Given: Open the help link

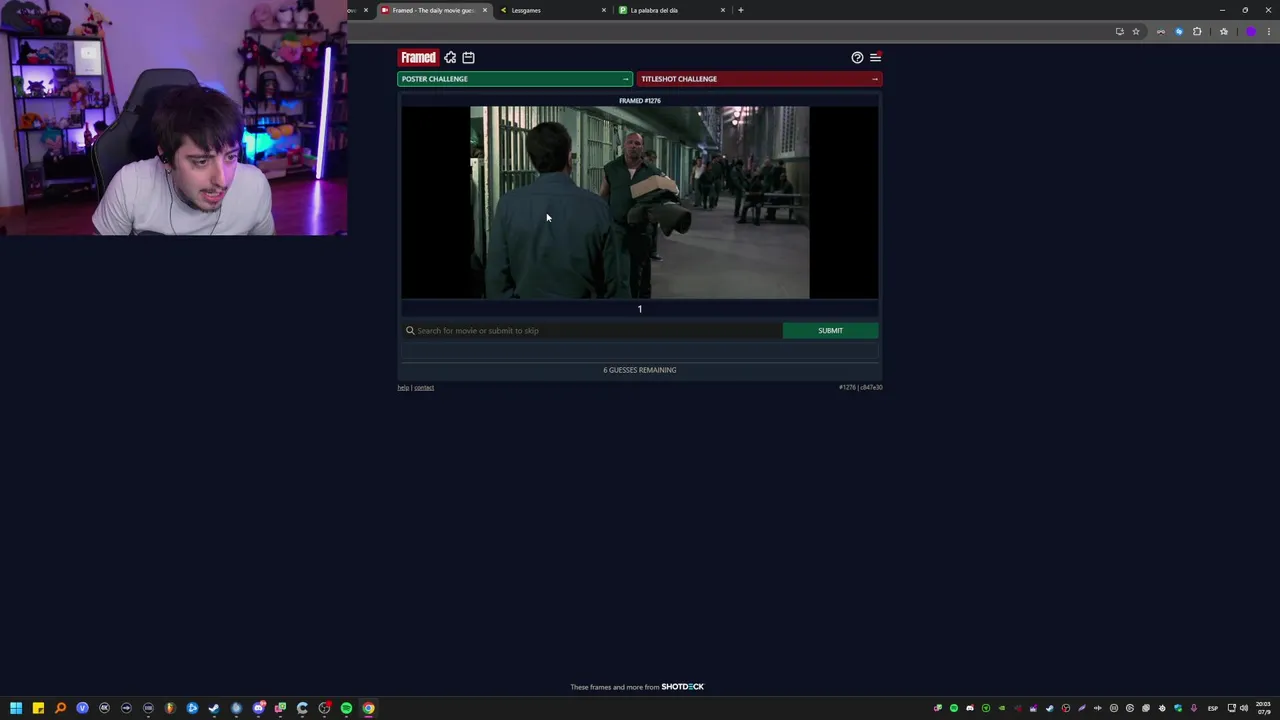Looking at the screenshot, I should [403, 387].
